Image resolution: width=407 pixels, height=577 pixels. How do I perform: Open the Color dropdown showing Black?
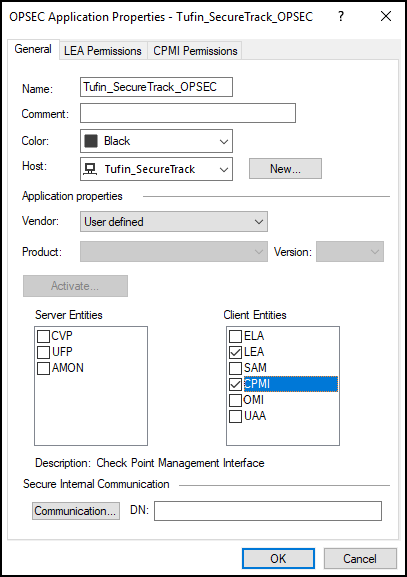pyautogui.click(x=156, y=141)
